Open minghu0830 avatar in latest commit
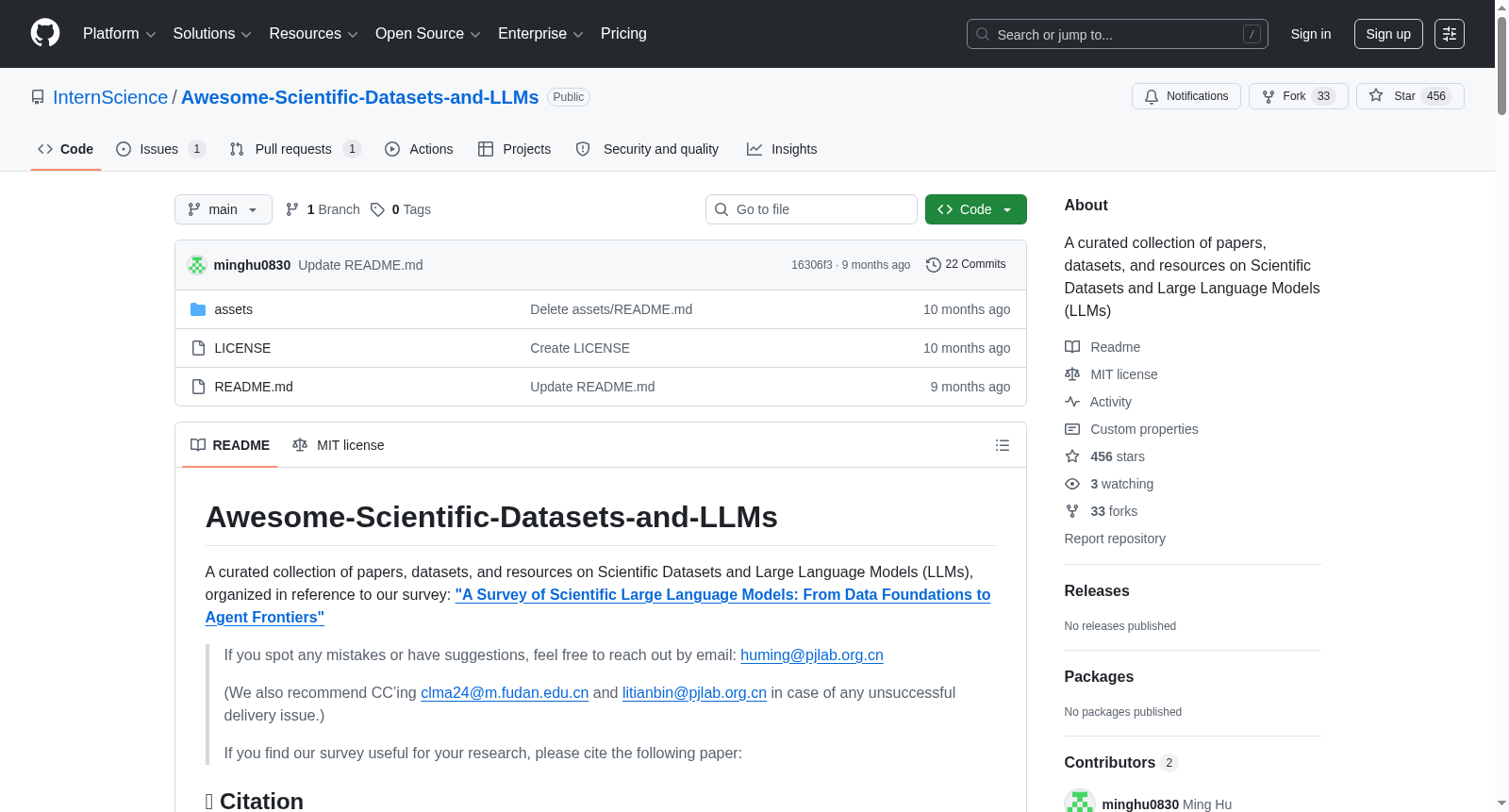Viewport: 1509px width, 812px height. coord(197,265)
